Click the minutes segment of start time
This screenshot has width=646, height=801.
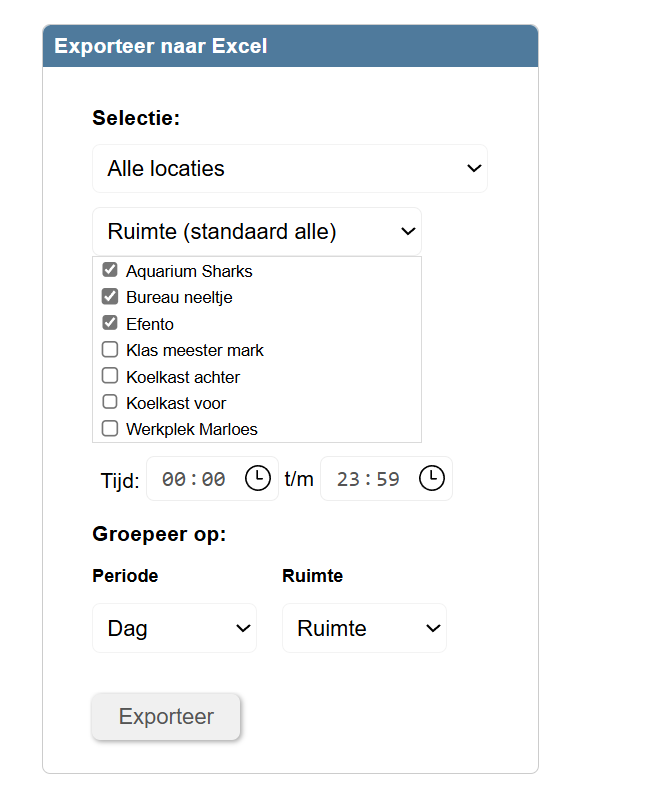213,479
